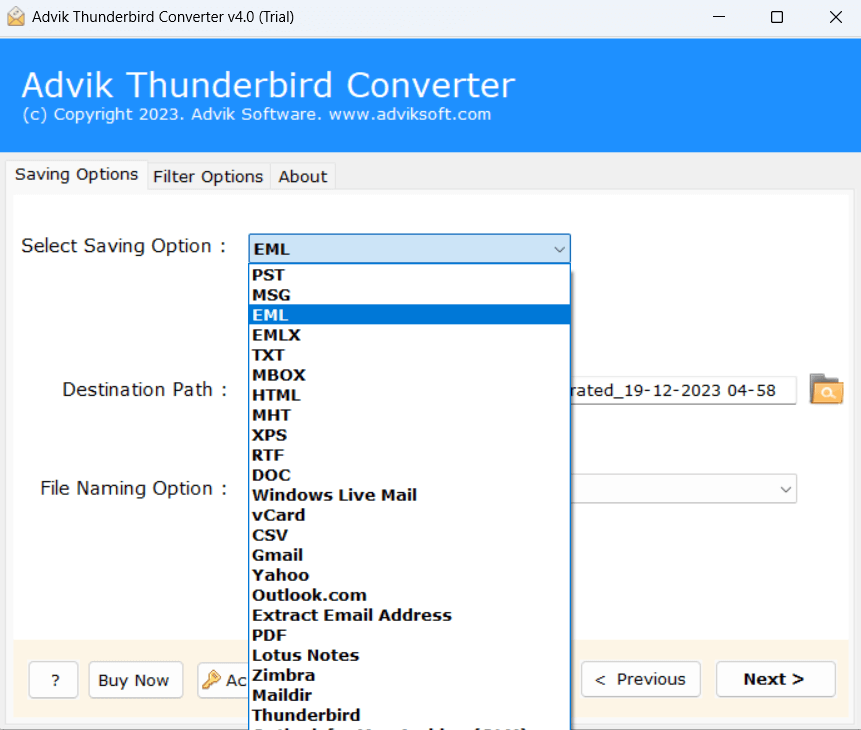861x730 pixels.
Task: Choose Extract Email Address option
Action: coord(410,615)
